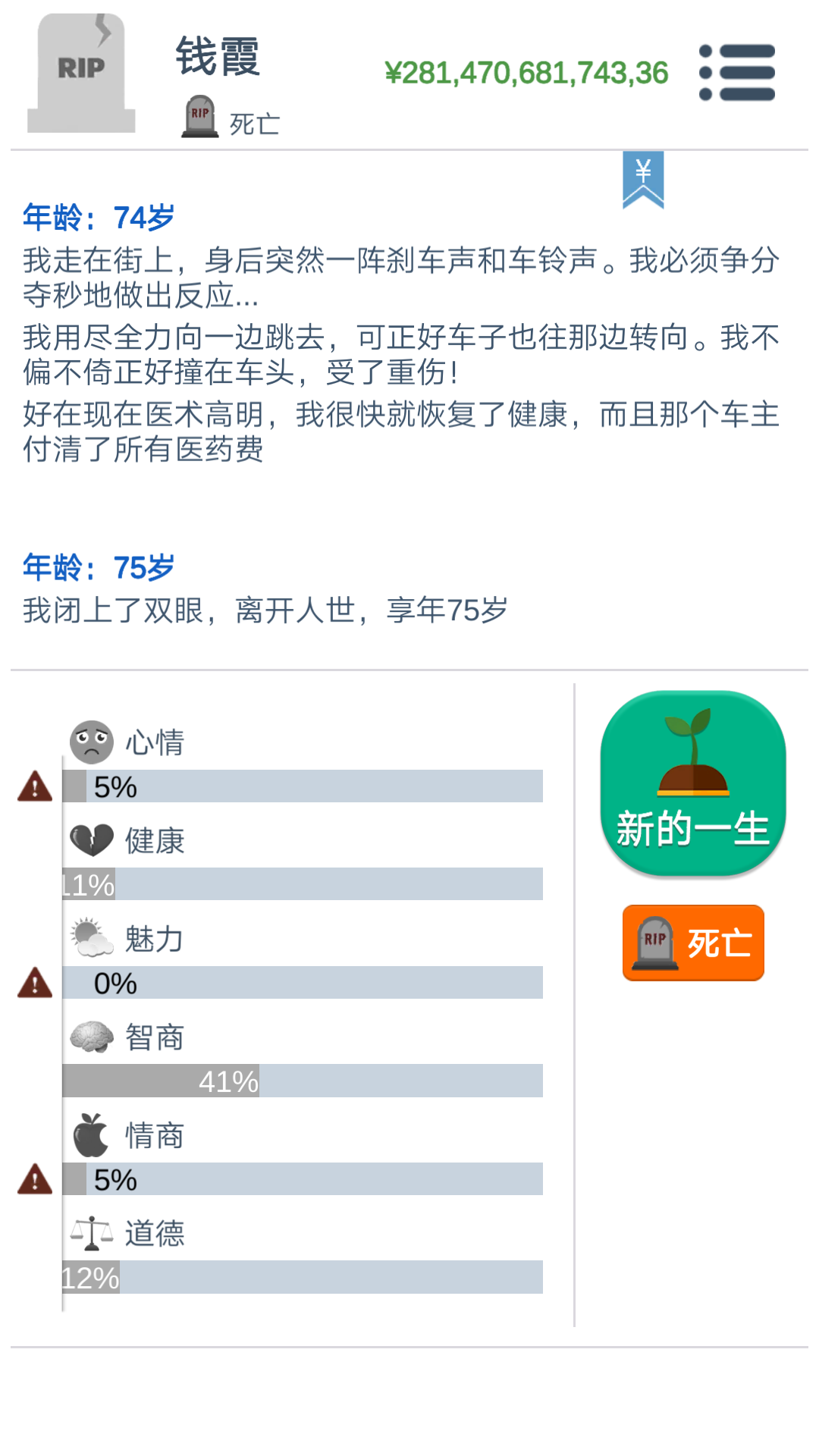Tap the character name 钱霞
The width and height of the screenshot is (819, 1456).
[x=218, y=56]
